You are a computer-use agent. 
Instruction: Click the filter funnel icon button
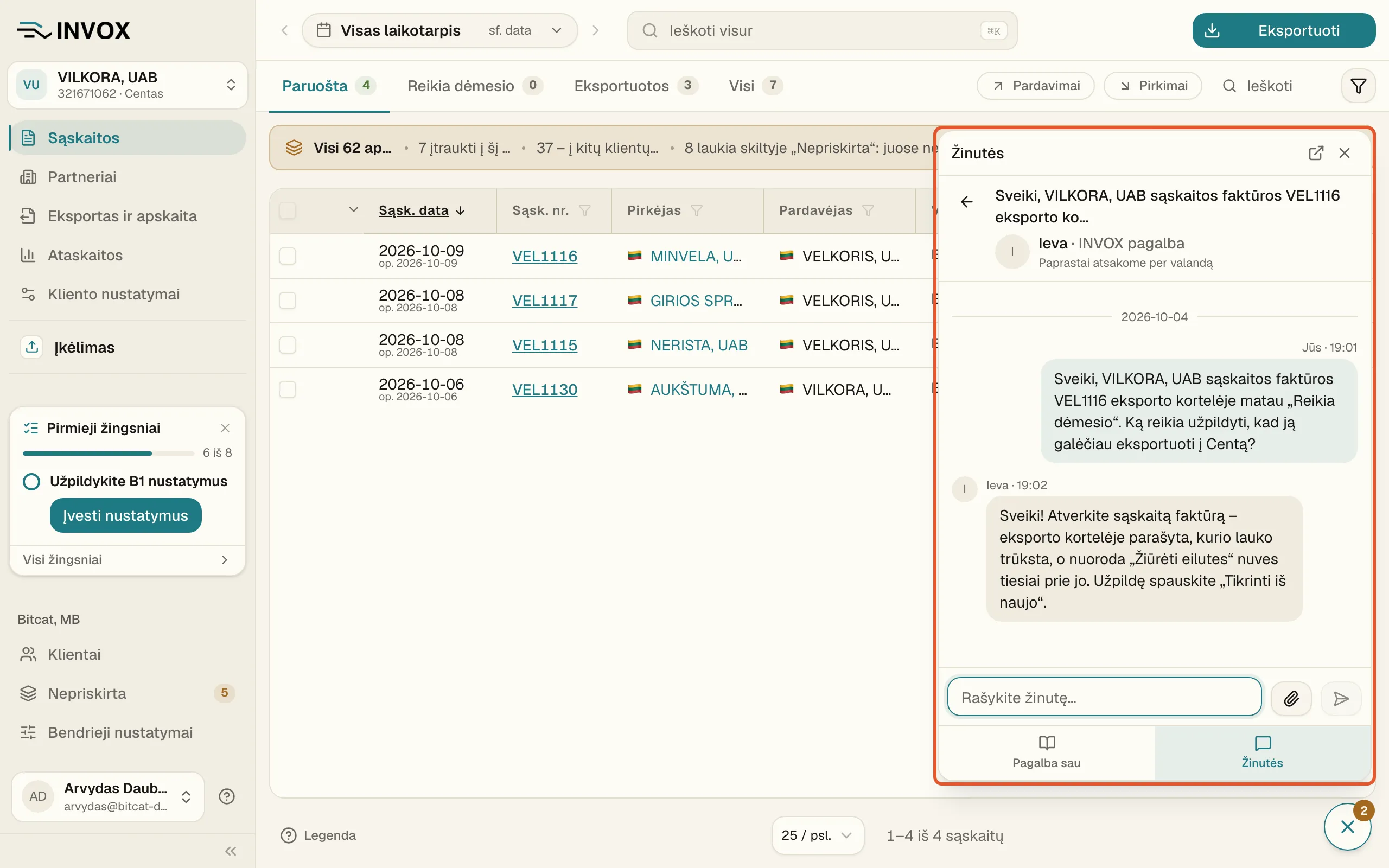[1358, 86]
